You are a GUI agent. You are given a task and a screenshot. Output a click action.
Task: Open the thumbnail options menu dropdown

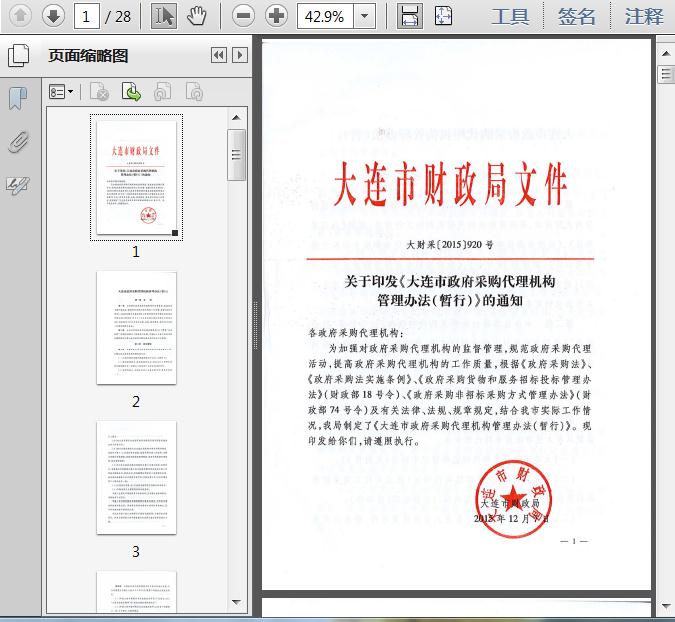tap(61, 92)
